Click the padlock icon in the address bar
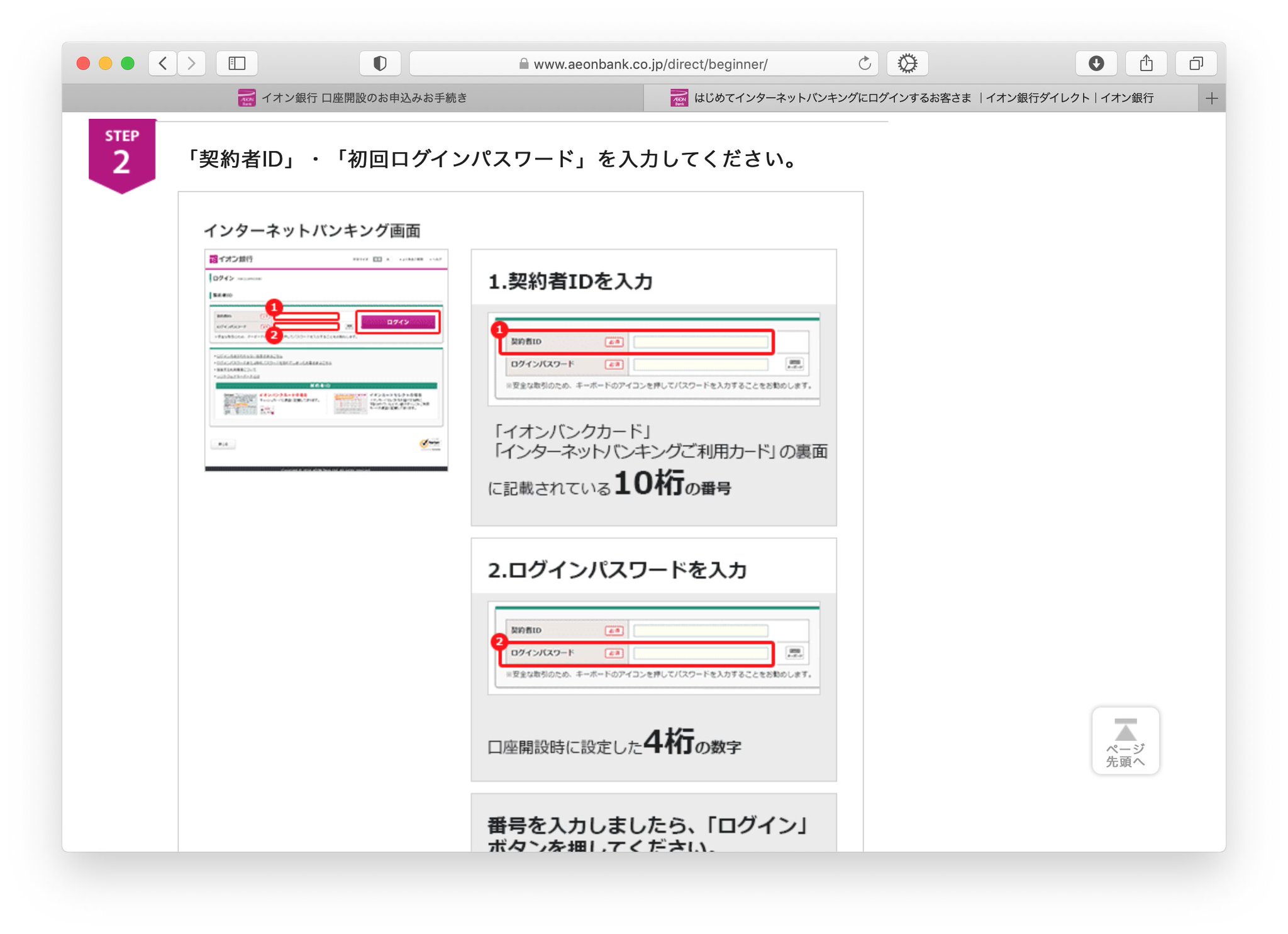Viewport: 1288px width, 934px height. (x=524, y=63)
